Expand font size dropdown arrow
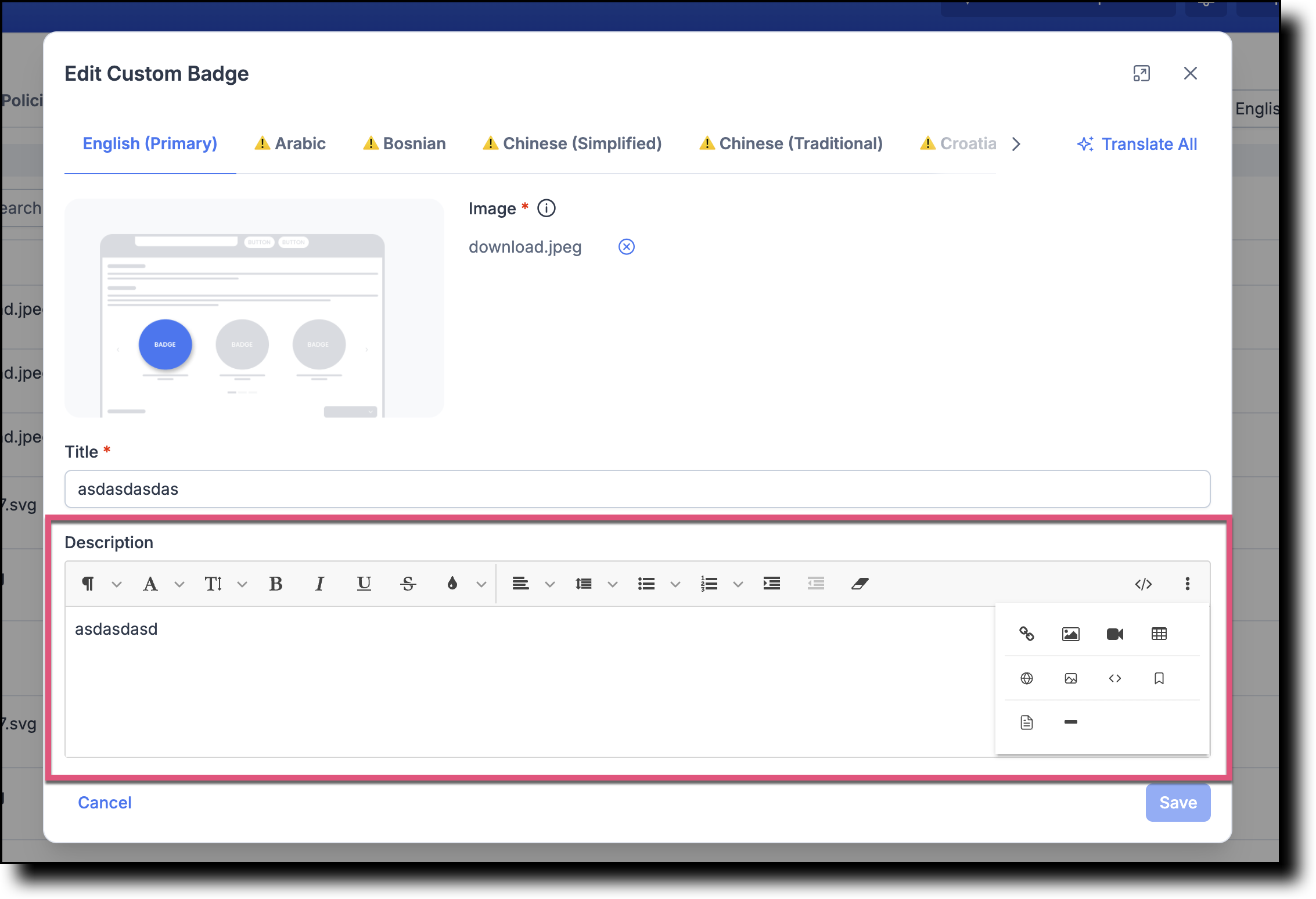This screenshot has height=899, width=1316. click(x=242, y=584)
